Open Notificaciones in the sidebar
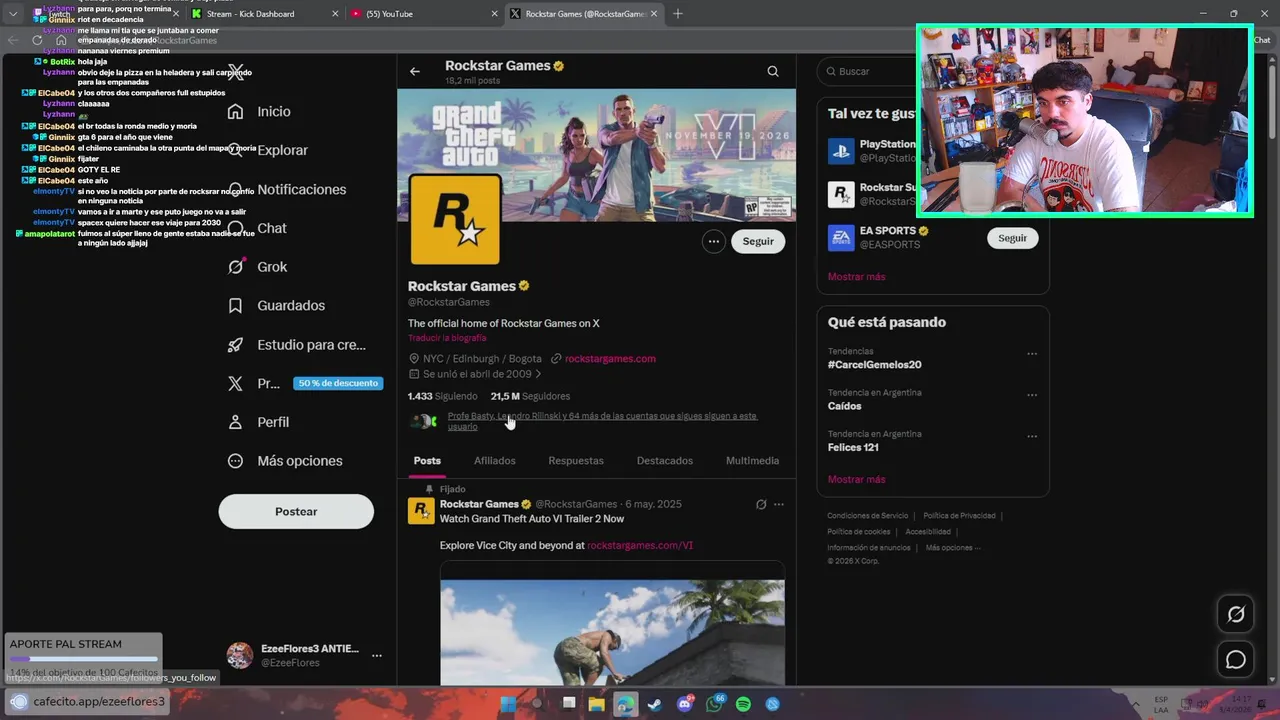 click(x=302, y=189)
